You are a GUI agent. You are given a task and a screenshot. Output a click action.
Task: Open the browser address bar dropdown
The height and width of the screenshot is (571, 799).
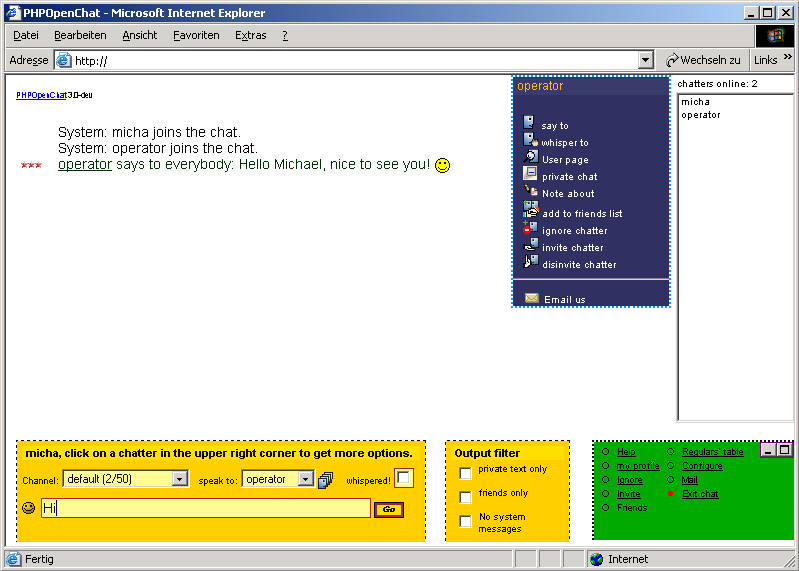(645, 60)
